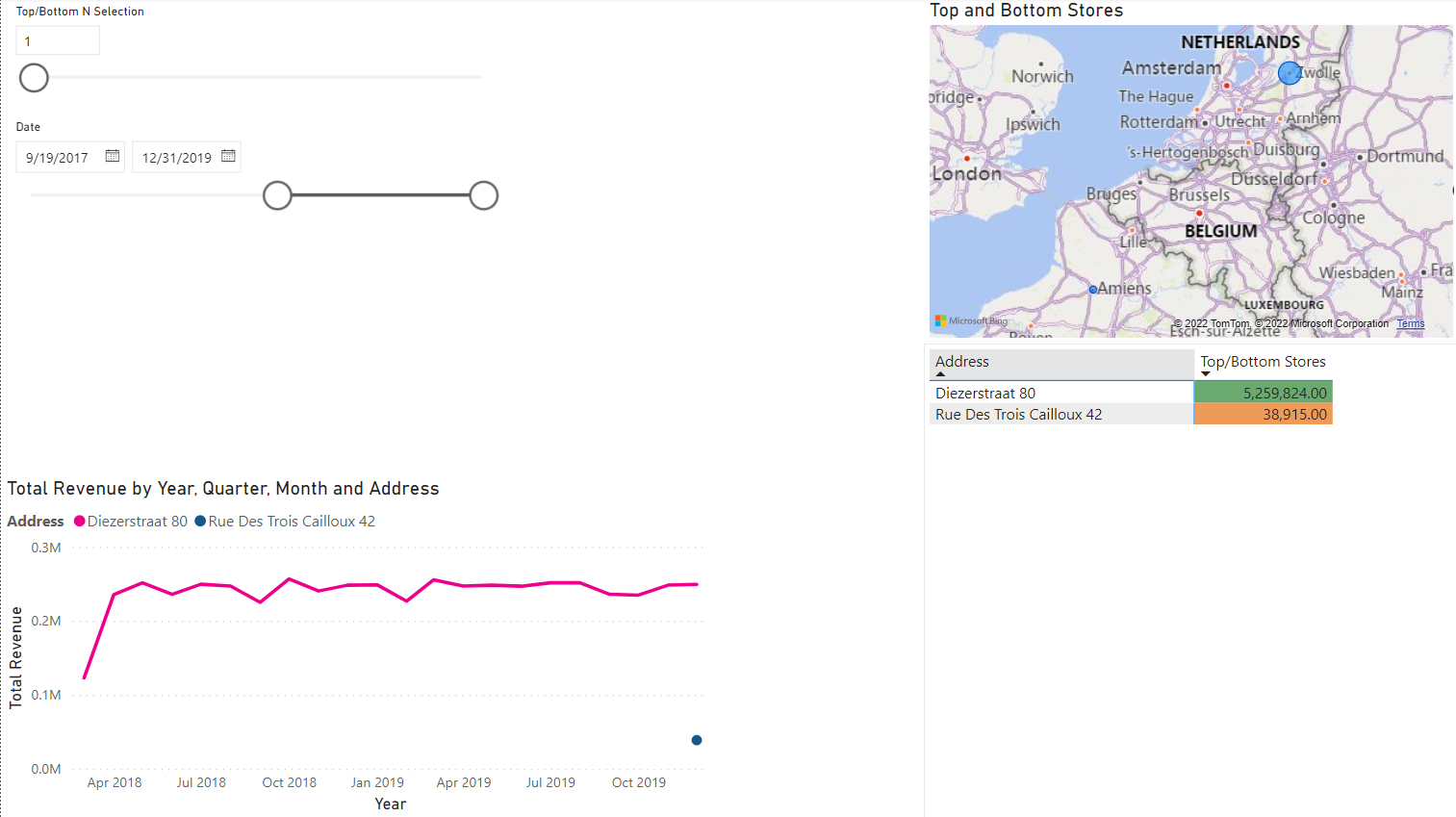Click the 'Total Revenue by Year, Quarter, Month and Address' title

coord(223,489)
